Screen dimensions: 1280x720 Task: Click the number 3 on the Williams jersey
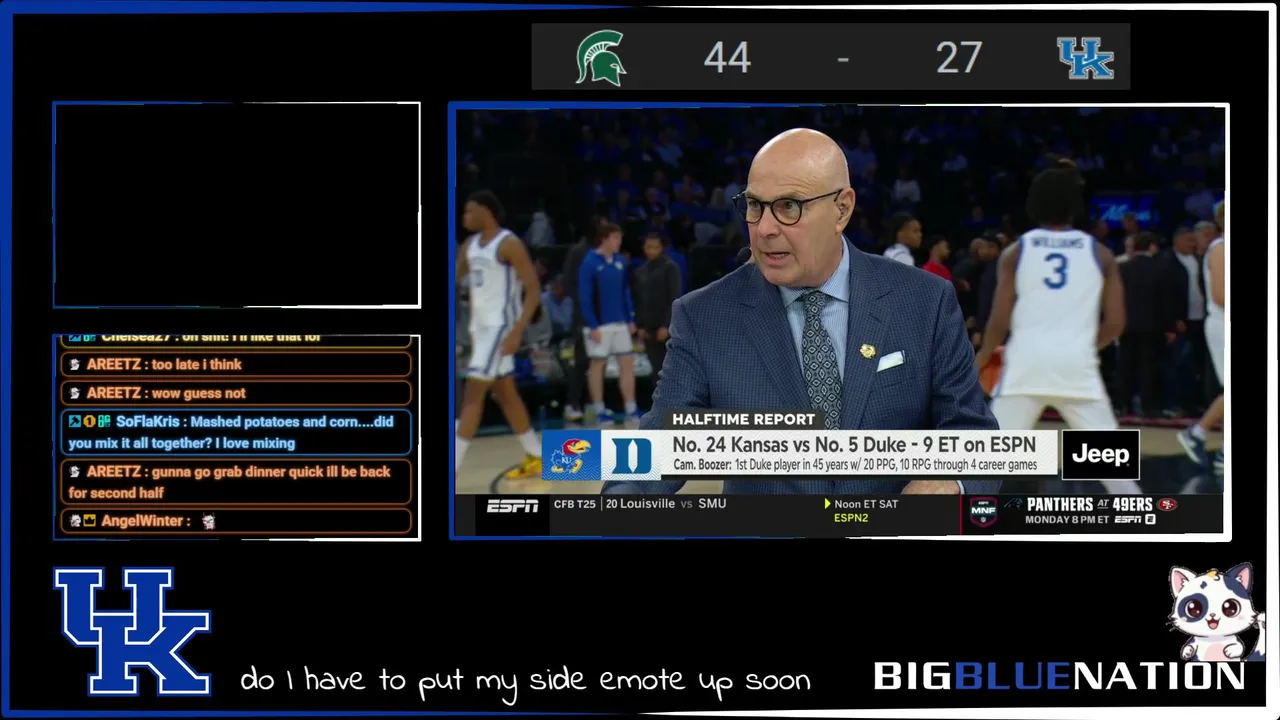tap(1056, 271)
